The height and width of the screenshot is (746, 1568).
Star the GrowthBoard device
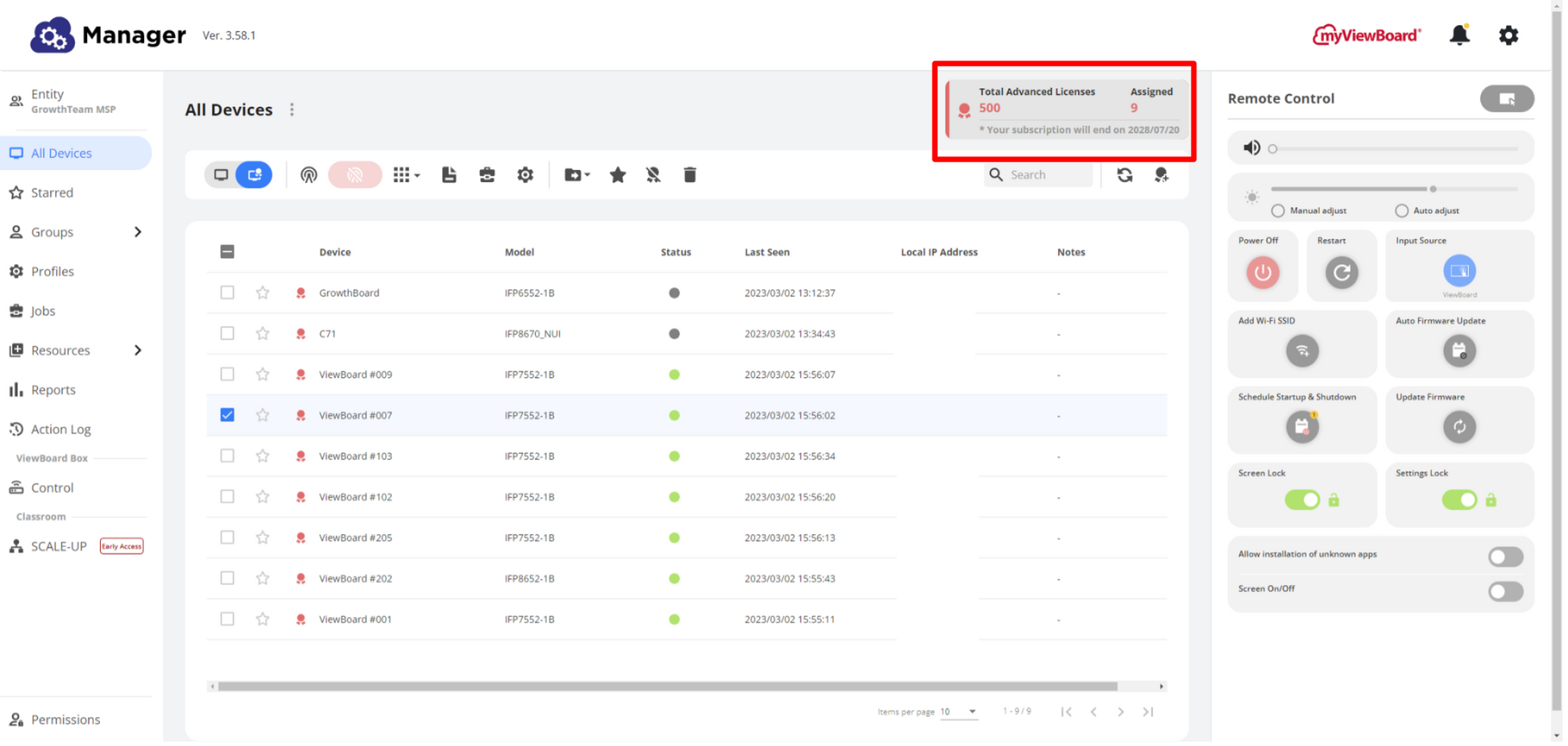click(x=263, y=293)
